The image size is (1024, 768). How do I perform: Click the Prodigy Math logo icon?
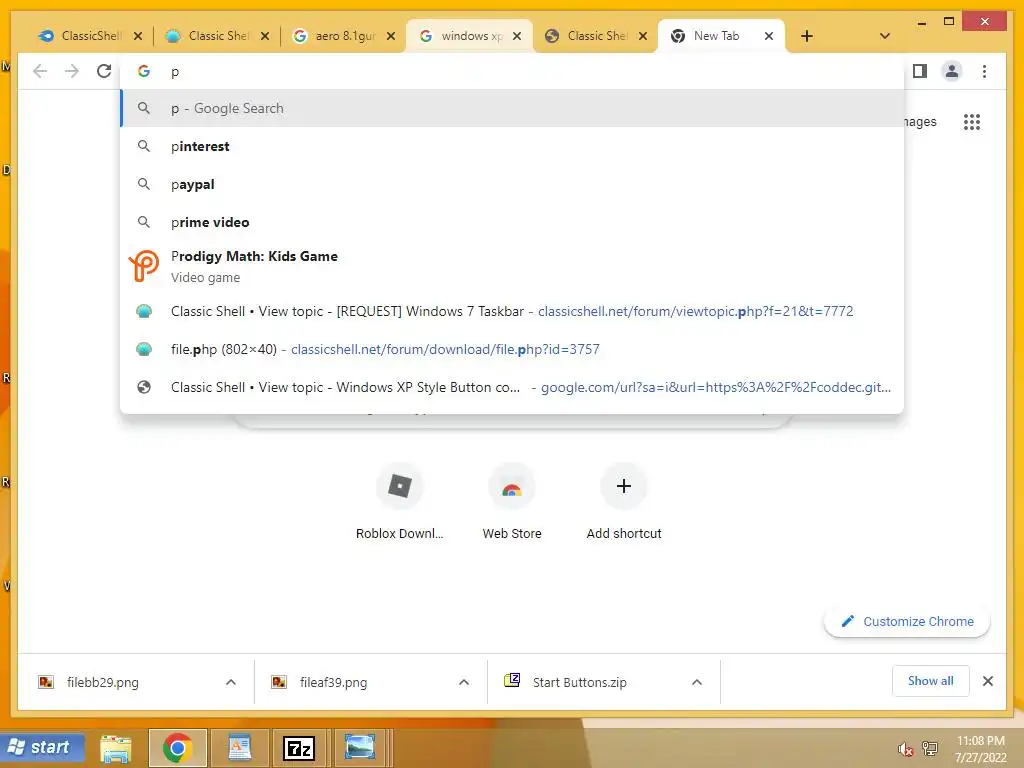tap(144, 266)
